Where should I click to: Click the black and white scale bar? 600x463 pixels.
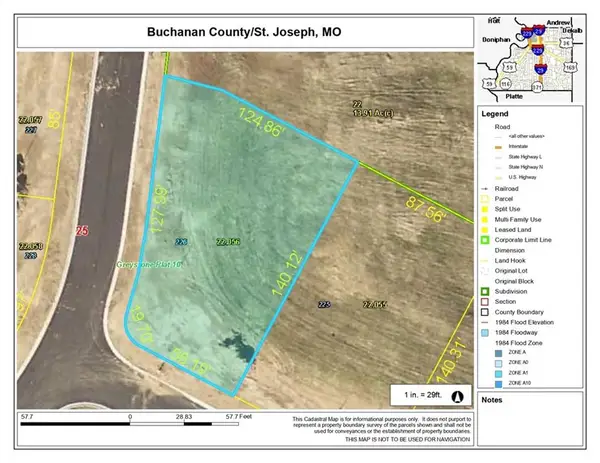tap(130, 424)
